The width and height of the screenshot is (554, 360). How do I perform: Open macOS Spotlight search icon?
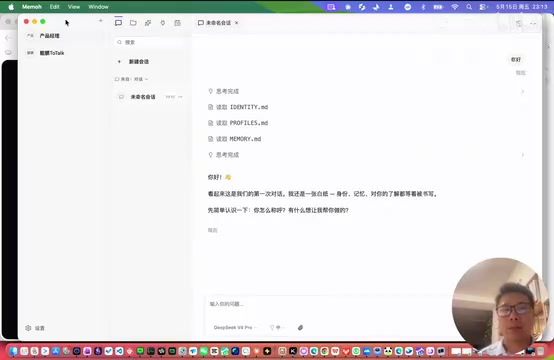469,7
